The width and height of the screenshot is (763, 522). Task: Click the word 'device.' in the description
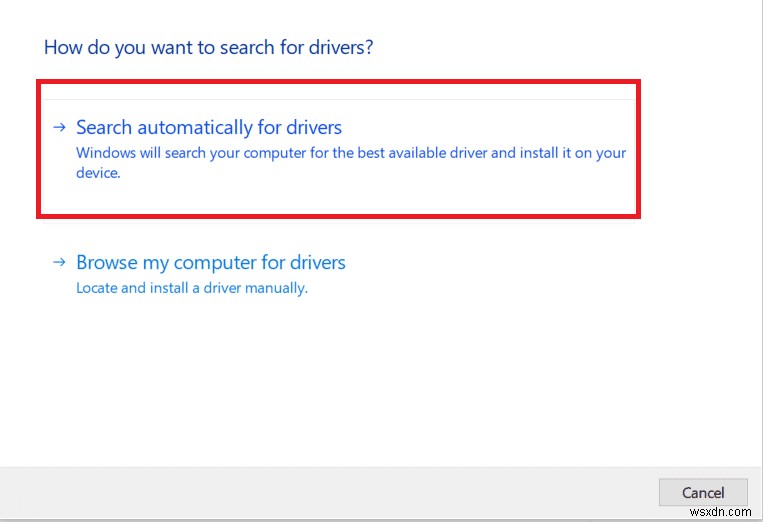pos(98,173)
